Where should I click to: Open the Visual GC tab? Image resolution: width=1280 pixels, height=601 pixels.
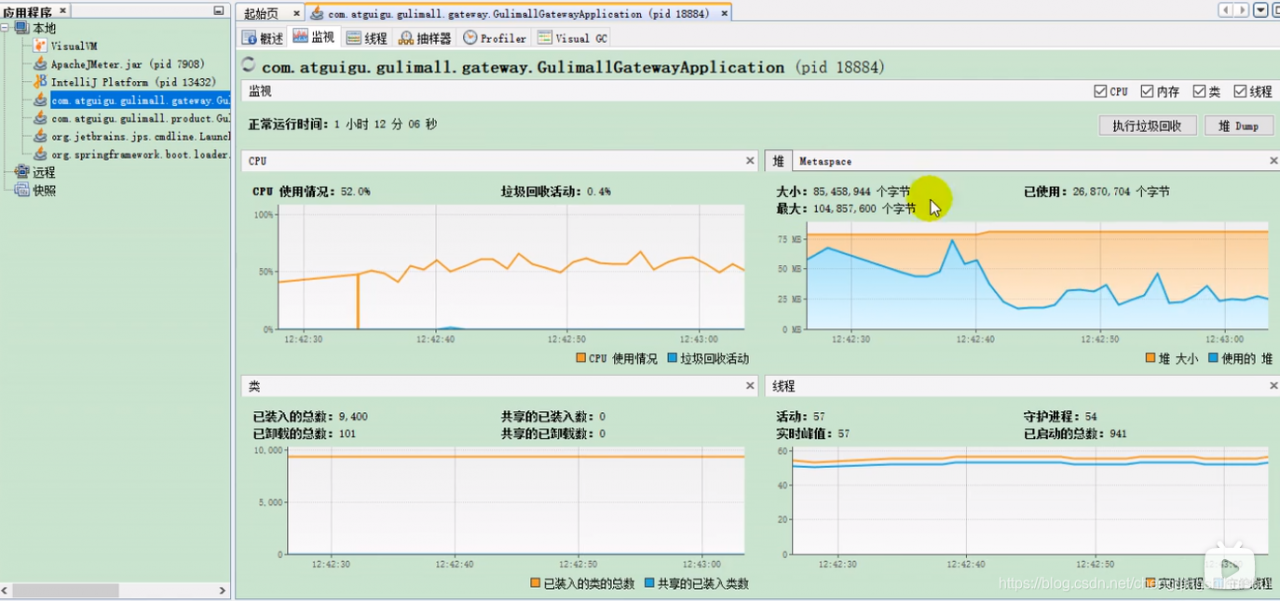572,38
